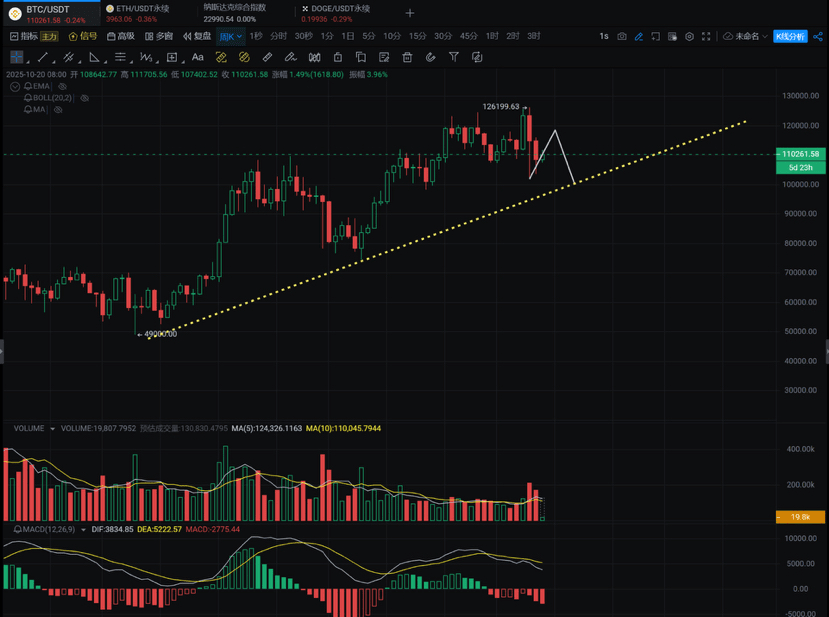Click the trash icon to delete drawings
The width and height of the screenshot is (829, 617).
tap(407, 57)
